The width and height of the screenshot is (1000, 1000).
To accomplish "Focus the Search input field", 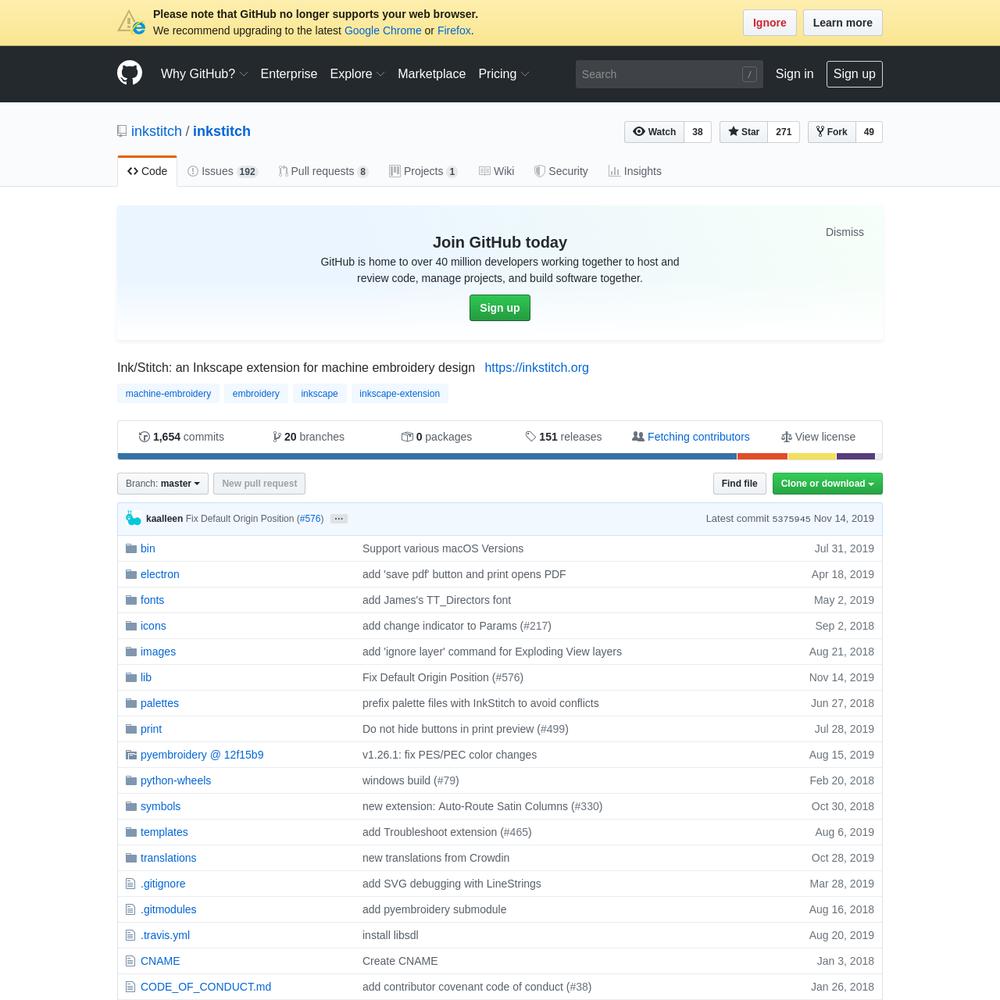I will point(669,74).
